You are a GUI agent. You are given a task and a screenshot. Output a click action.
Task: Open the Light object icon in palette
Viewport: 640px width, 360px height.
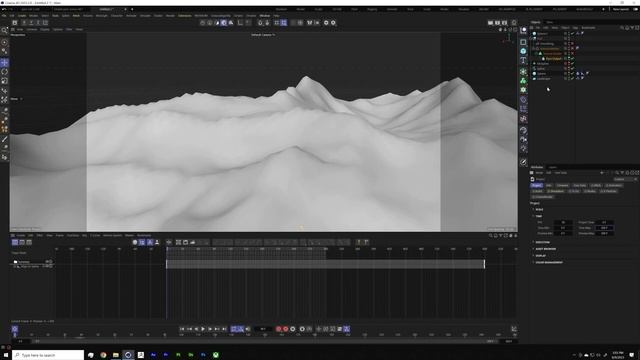(x=523, y=149)
